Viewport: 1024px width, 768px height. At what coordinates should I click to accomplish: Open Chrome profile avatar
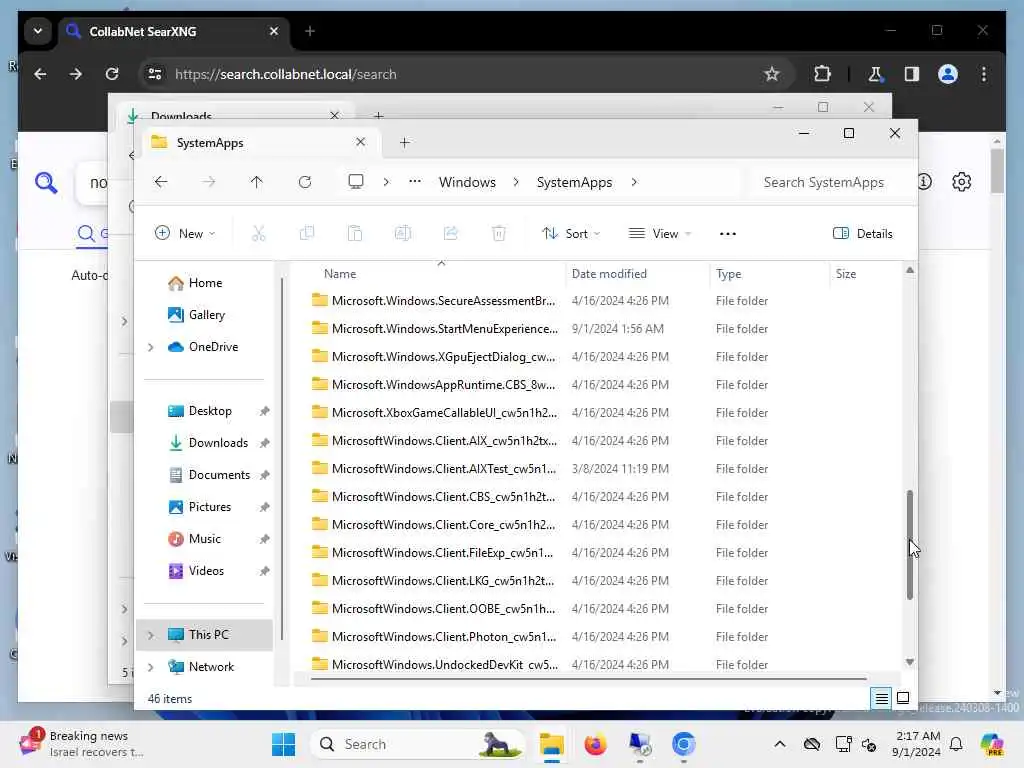948,74
